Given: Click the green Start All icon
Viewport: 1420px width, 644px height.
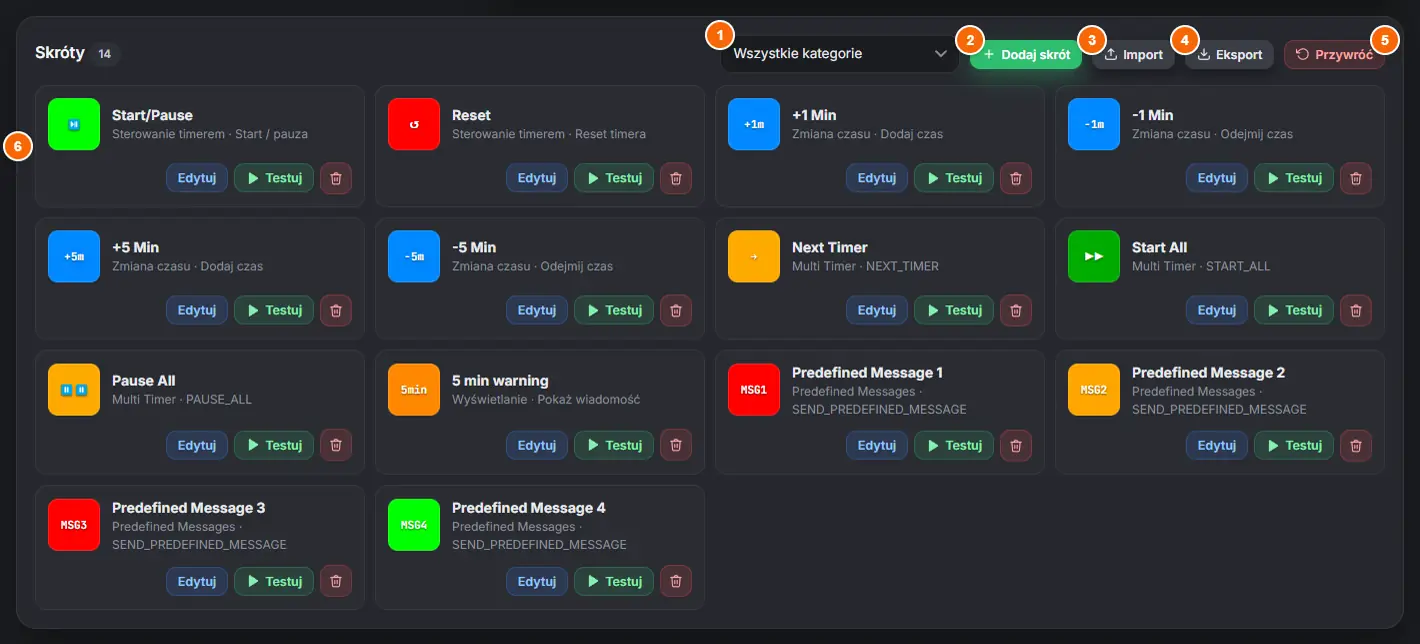Looking at the screenshot, I should pos(1094,256).
